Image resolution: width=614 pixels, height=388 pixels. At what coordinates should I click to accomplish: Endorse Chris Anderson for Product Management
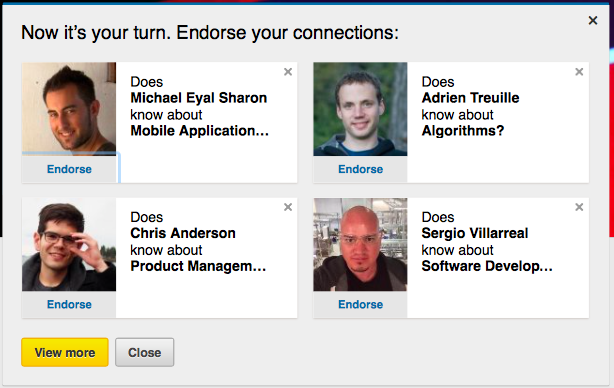(x=69, y=305)
